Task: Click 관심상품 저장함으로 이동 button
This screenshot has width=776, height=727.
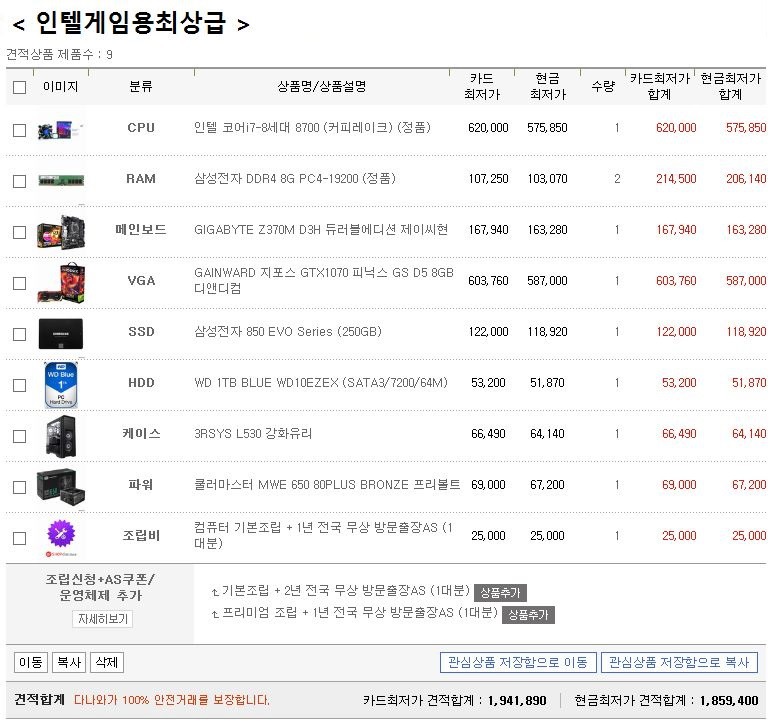Action: pyautogui.click(x=518, y=662)
